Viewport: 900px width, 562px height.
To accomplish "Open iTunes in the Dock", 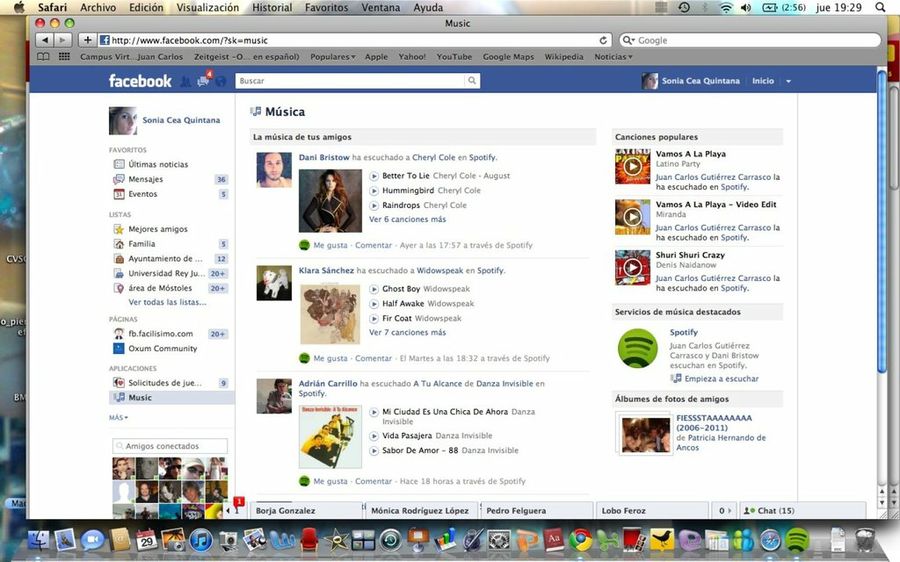I will (x=201, y=540).
